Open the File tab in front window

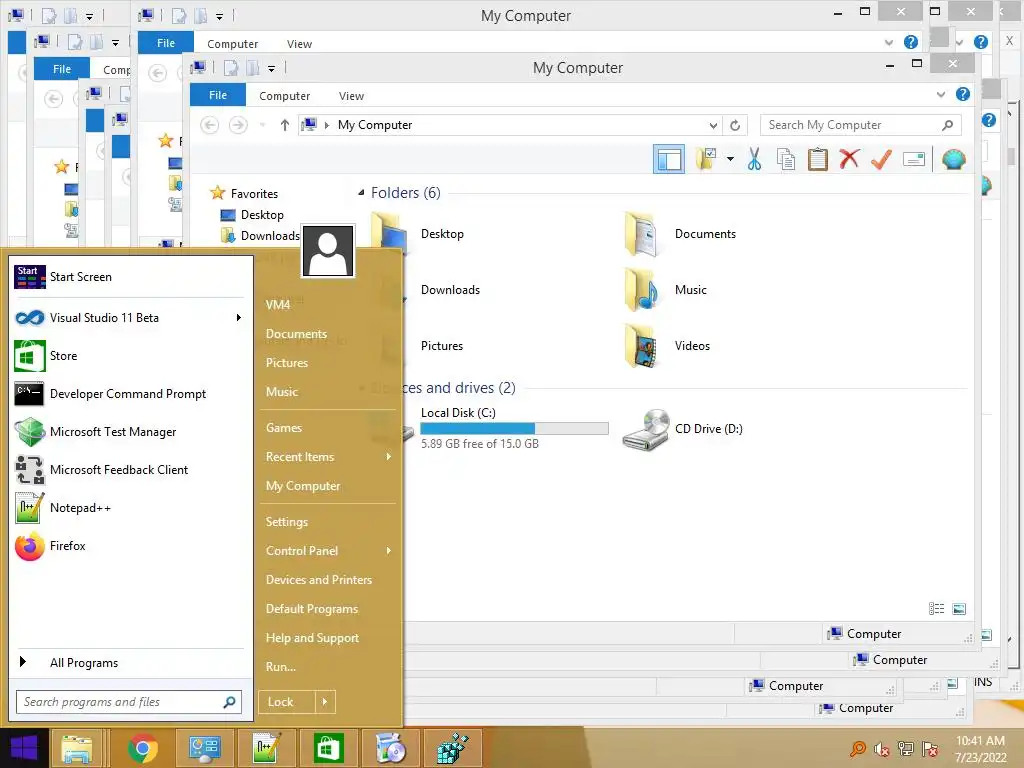click(x=217, y=95)
